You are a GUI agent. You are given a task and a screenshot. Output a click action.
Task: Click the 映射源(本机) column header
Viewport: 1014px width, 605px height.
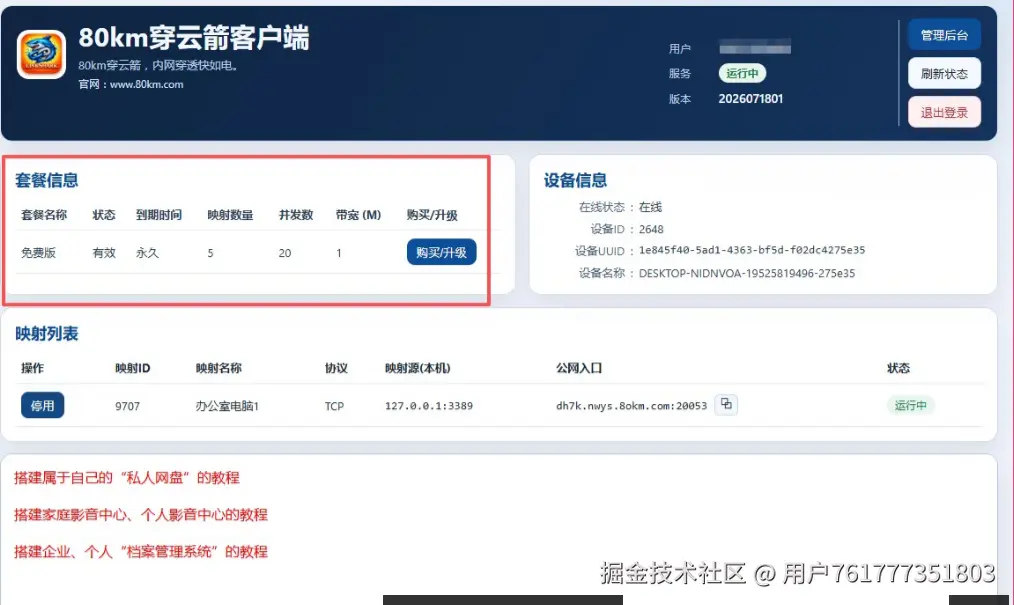point(418,368)
